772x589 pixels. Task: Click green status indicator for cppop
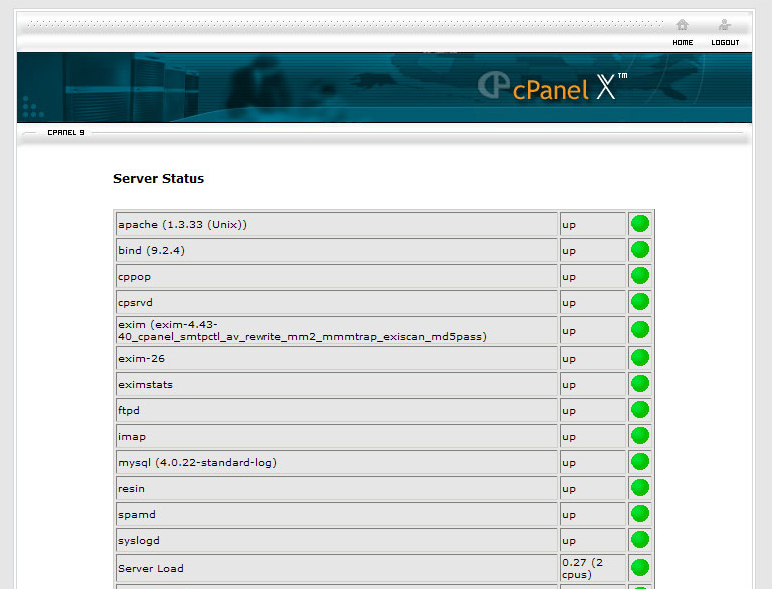[640, 276]
